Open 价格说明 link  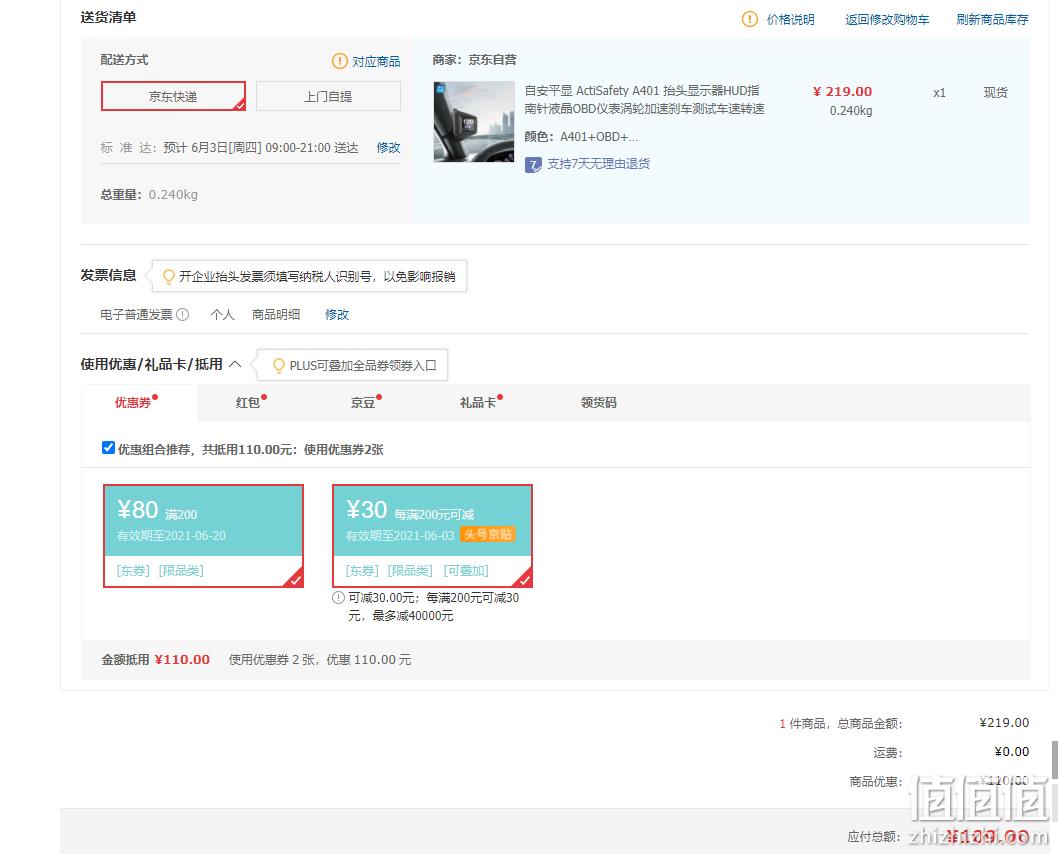[x=790, y=20]
